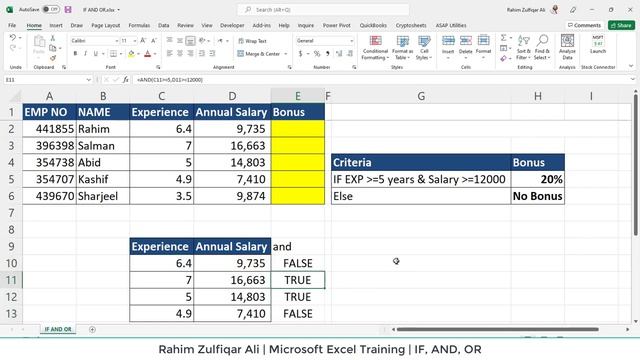This screenshot has height=360, width=640.
Task: Select row 7 header
Action: pos(11,213)
